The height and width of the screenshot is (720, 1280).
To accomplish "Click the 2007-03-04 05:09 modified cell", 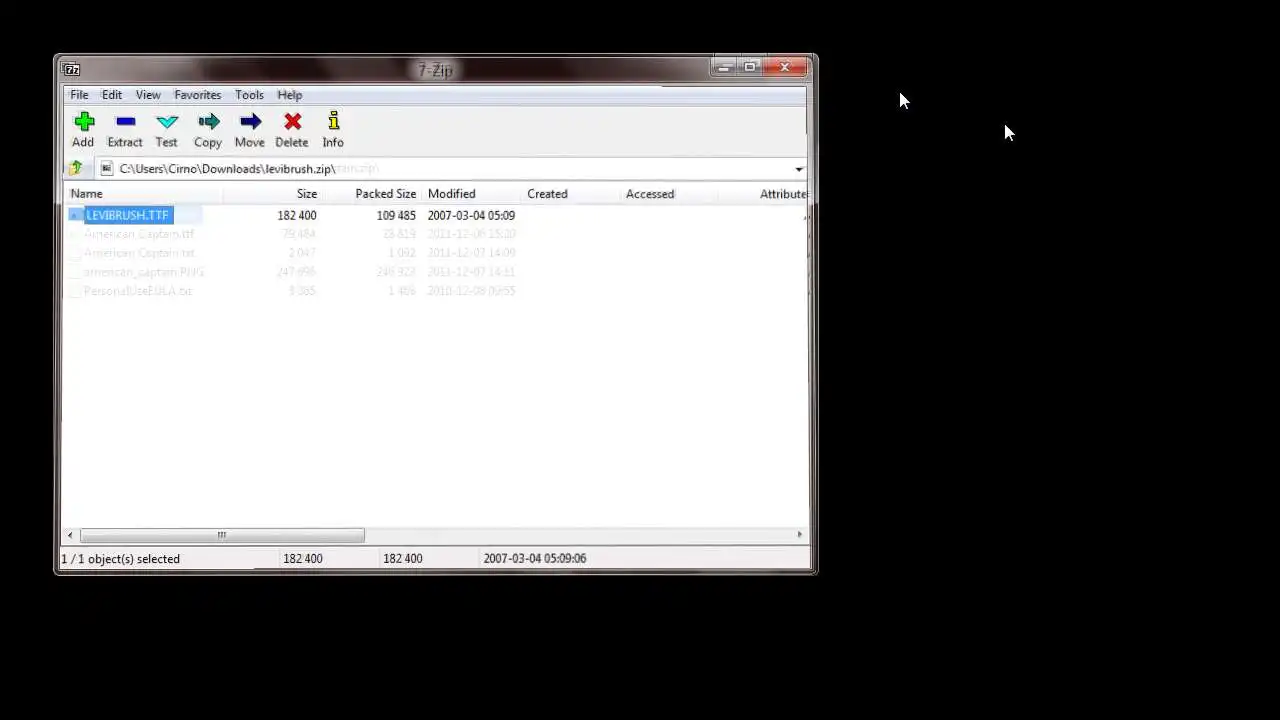I will coord(471,215).
